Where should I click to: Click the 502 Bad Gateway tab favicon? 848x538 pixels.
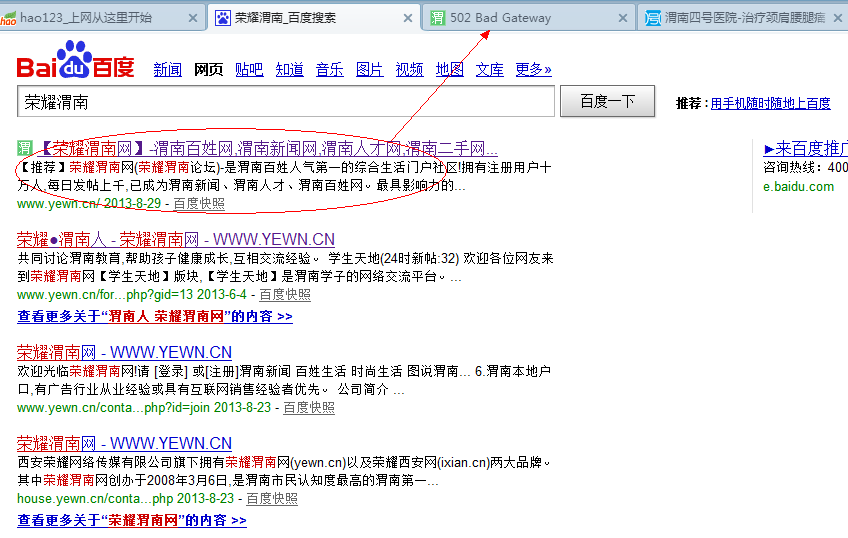pos(437,18)
